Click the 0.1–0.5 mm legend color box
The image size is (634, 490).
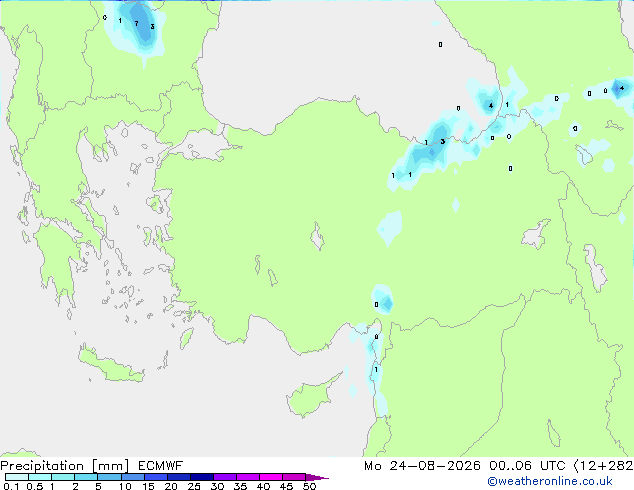(17, 477)
